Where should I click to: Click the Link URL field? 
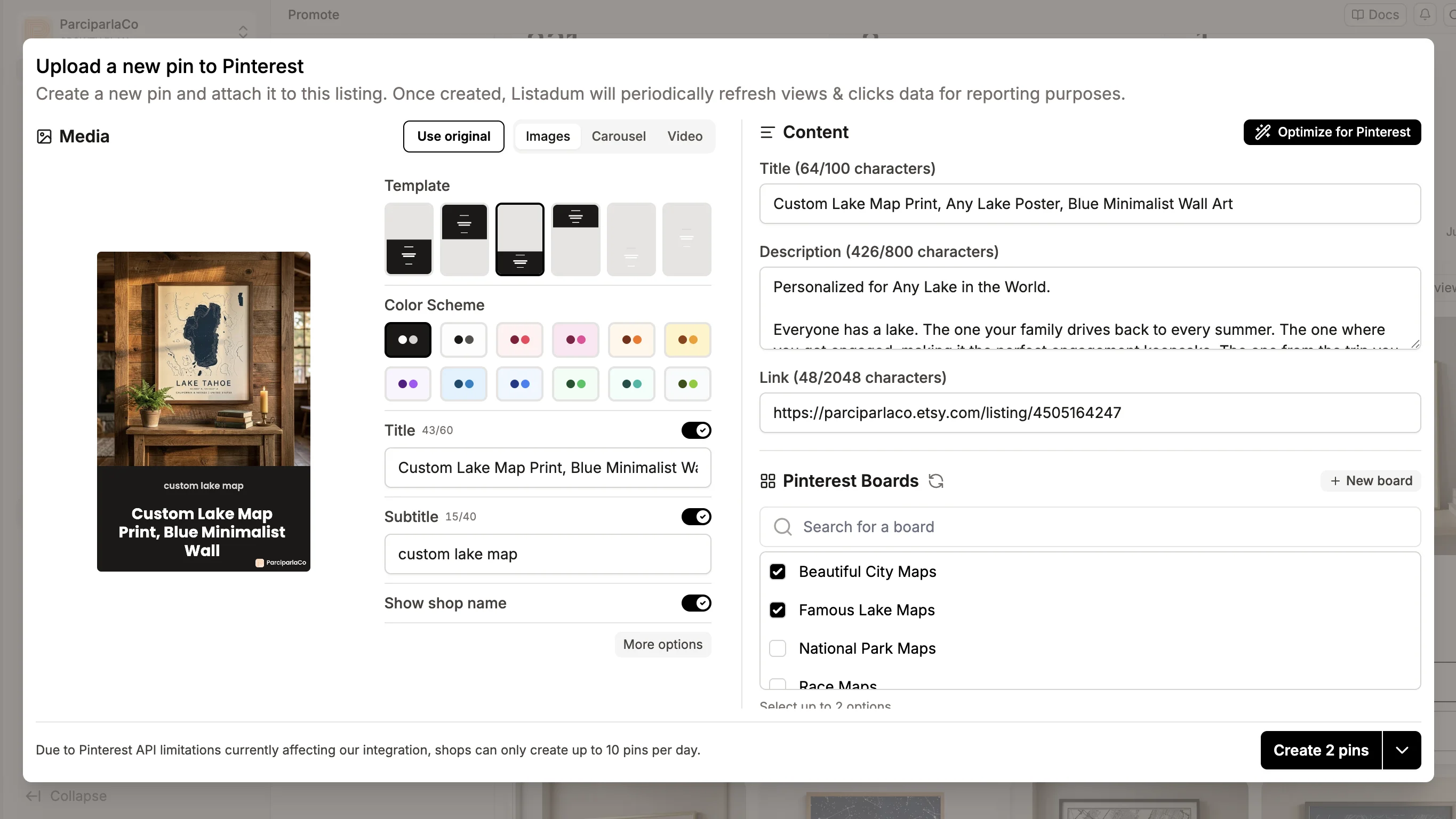(x=1090, y=413)
